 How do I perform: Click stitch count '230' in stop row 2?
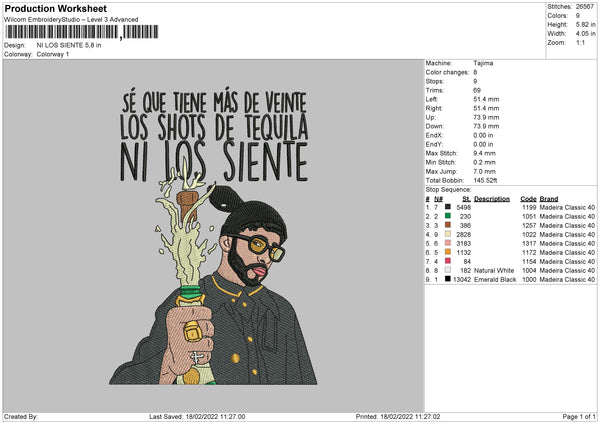pos(465,217)
